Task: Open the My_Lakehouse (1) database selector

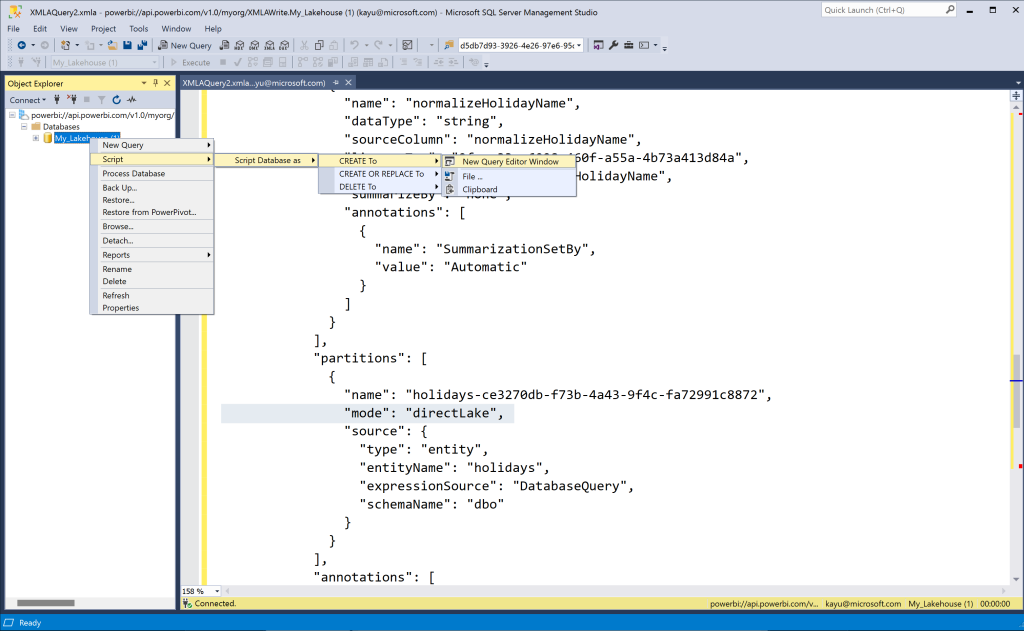Action: tap(104, 62)
